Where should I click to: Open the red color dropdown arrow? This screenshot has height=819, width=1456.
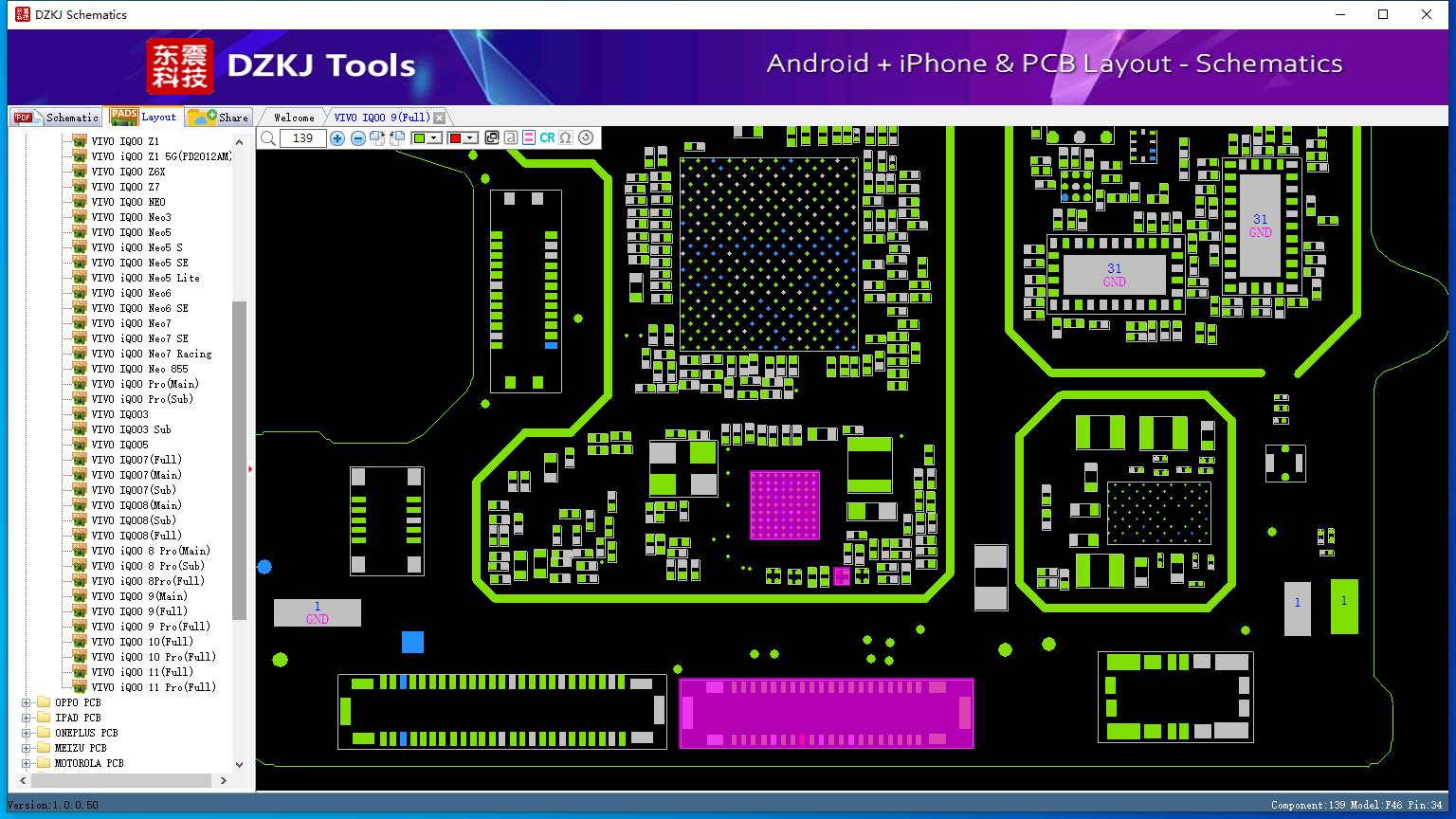click(469, 138)
